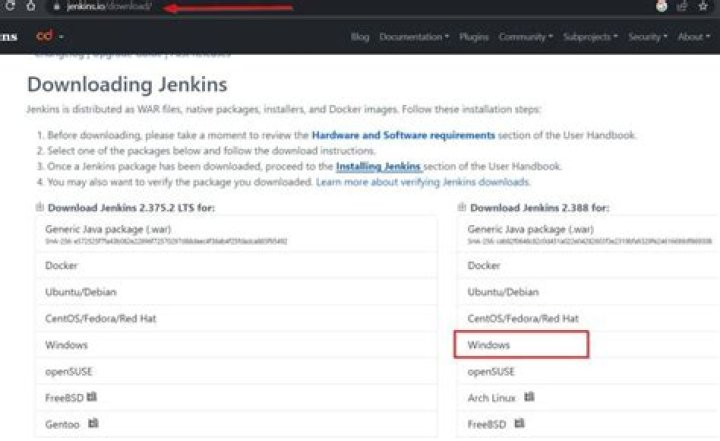Choose FreeBSD in the LTS column
Screen dimensions: 720x441
coord(236,398)
